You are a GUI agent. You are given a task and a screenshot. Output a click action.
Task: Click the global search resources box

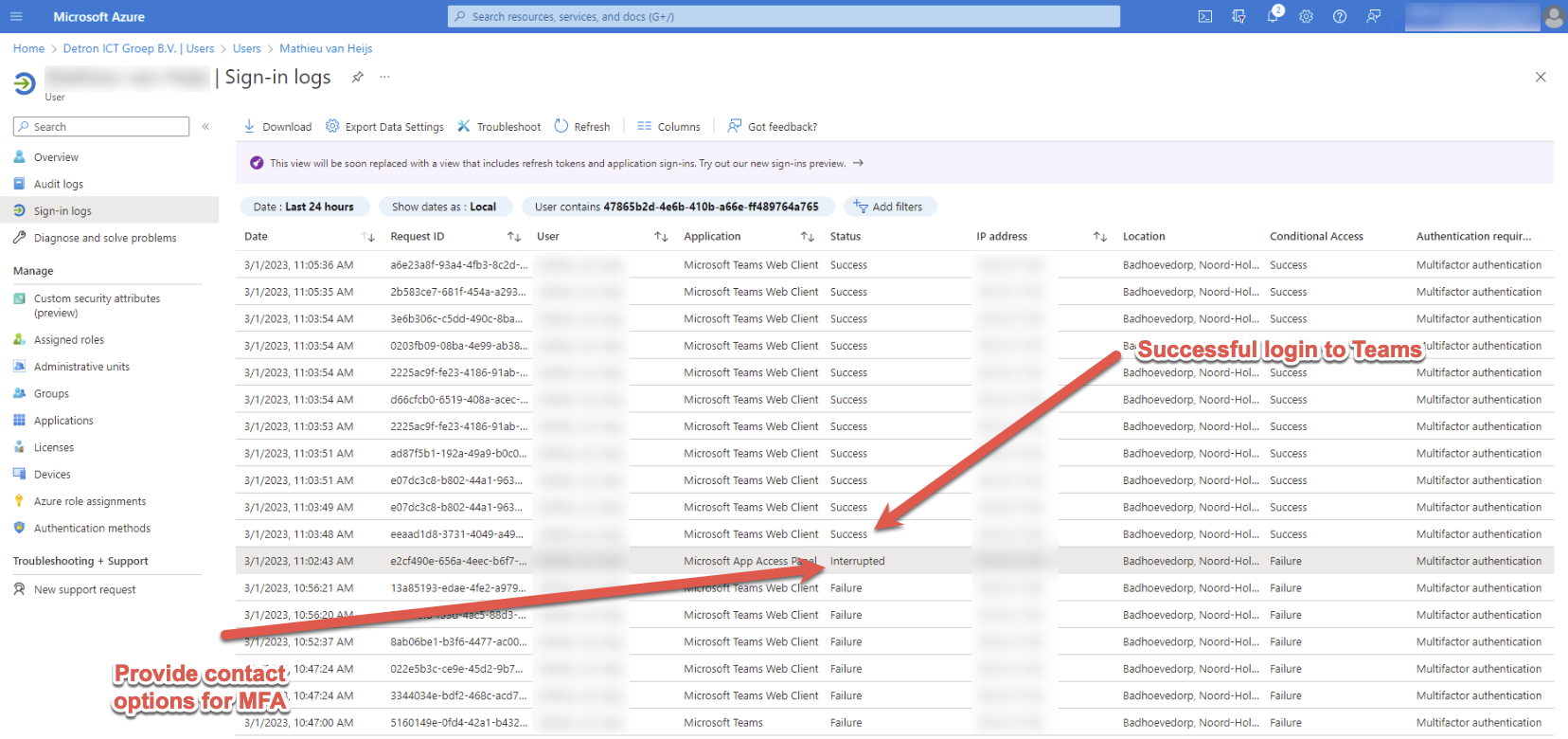coord(783,16)
